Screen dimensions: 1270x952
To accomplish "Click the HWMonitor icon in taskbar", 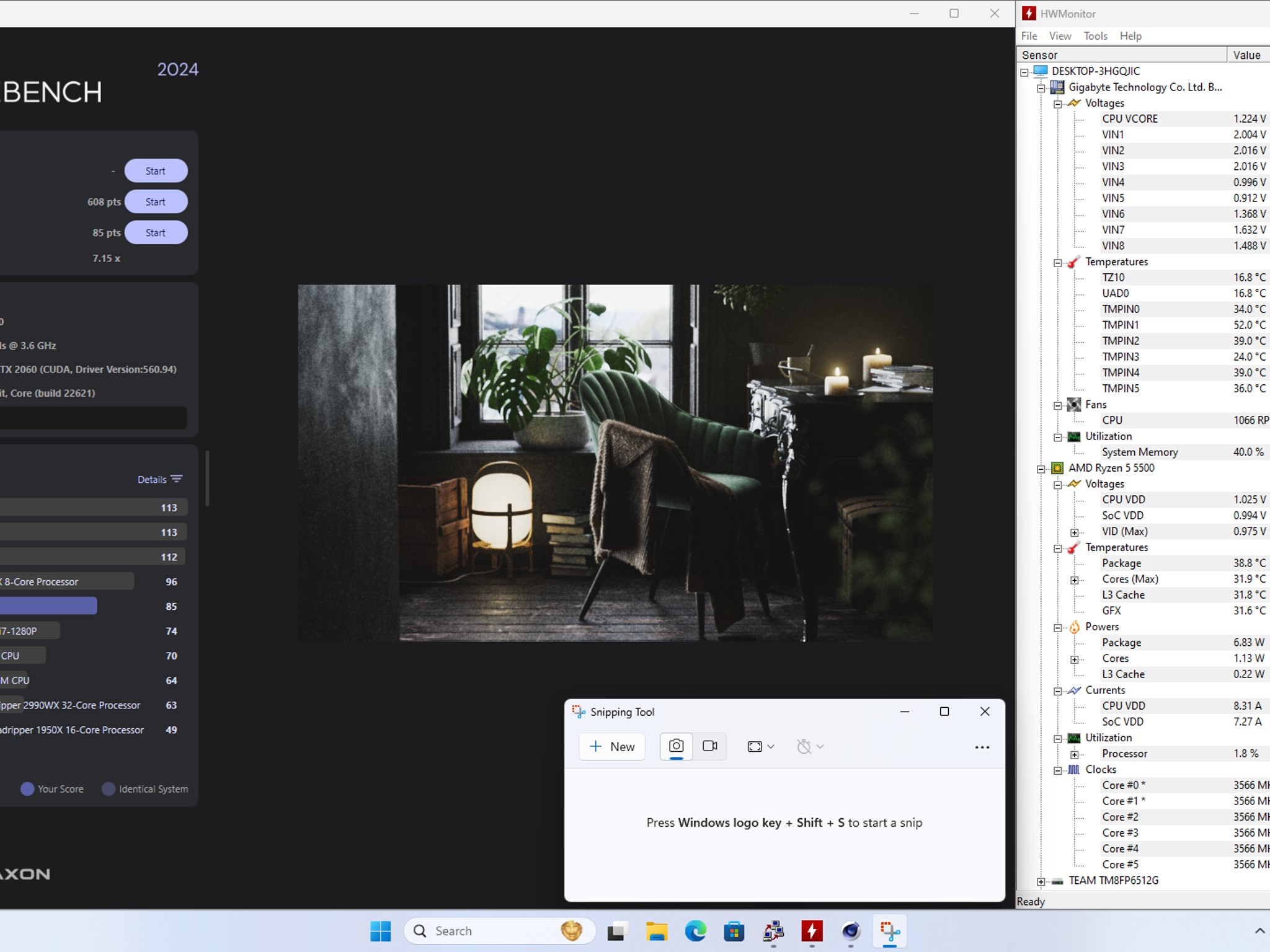I will (812, 931).
